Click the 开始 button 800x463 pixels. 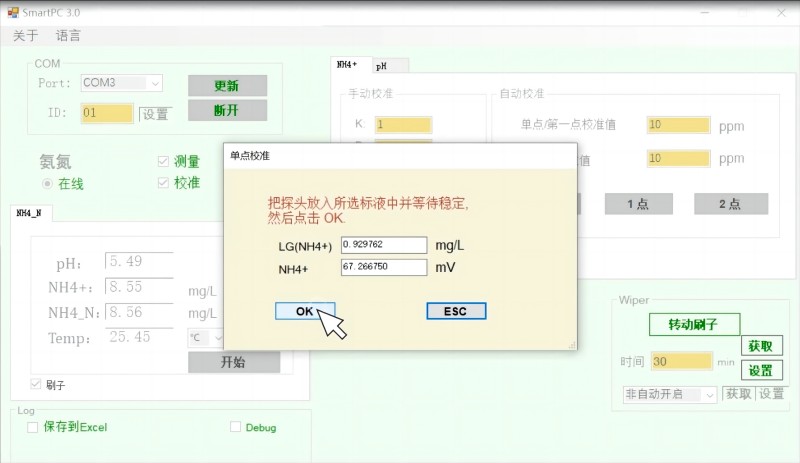[x=234, y=362]
